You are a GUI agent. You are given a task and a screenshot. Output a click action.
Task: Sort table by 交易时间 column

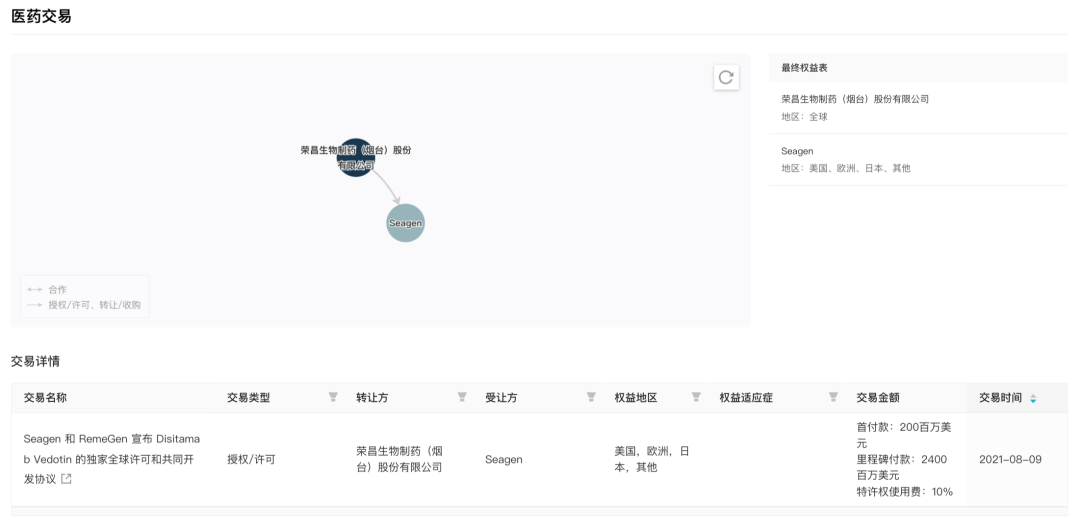click(x=1032, y=398)
